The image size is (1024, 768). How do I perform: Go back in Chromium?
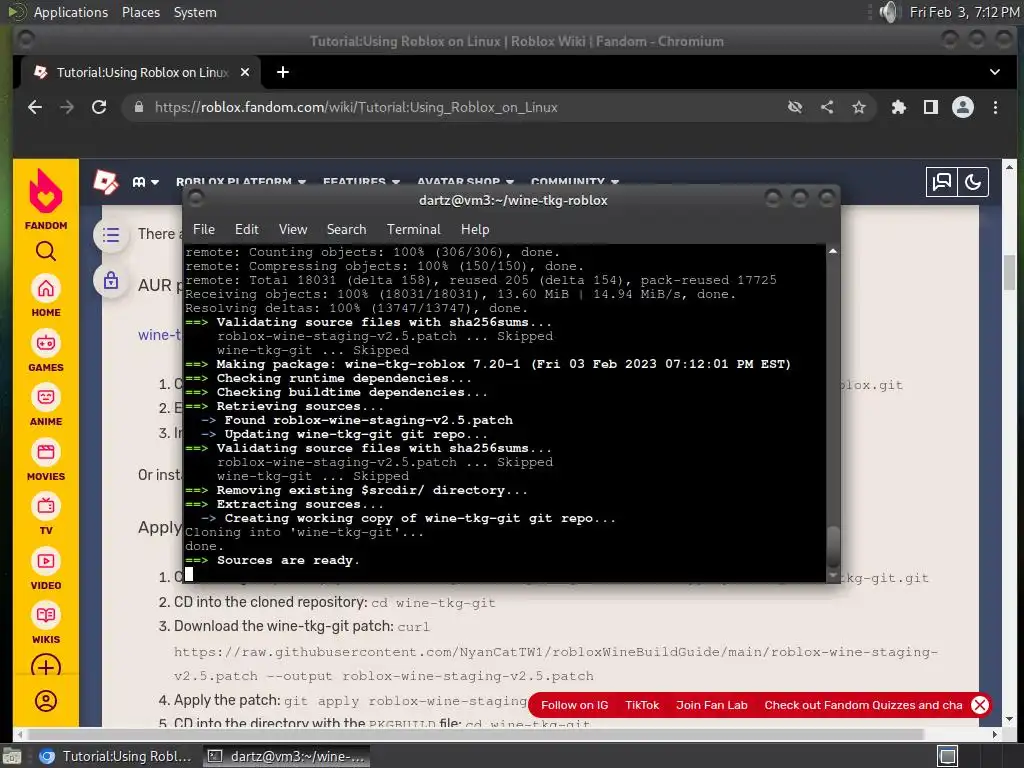click(x=35, y=107)
